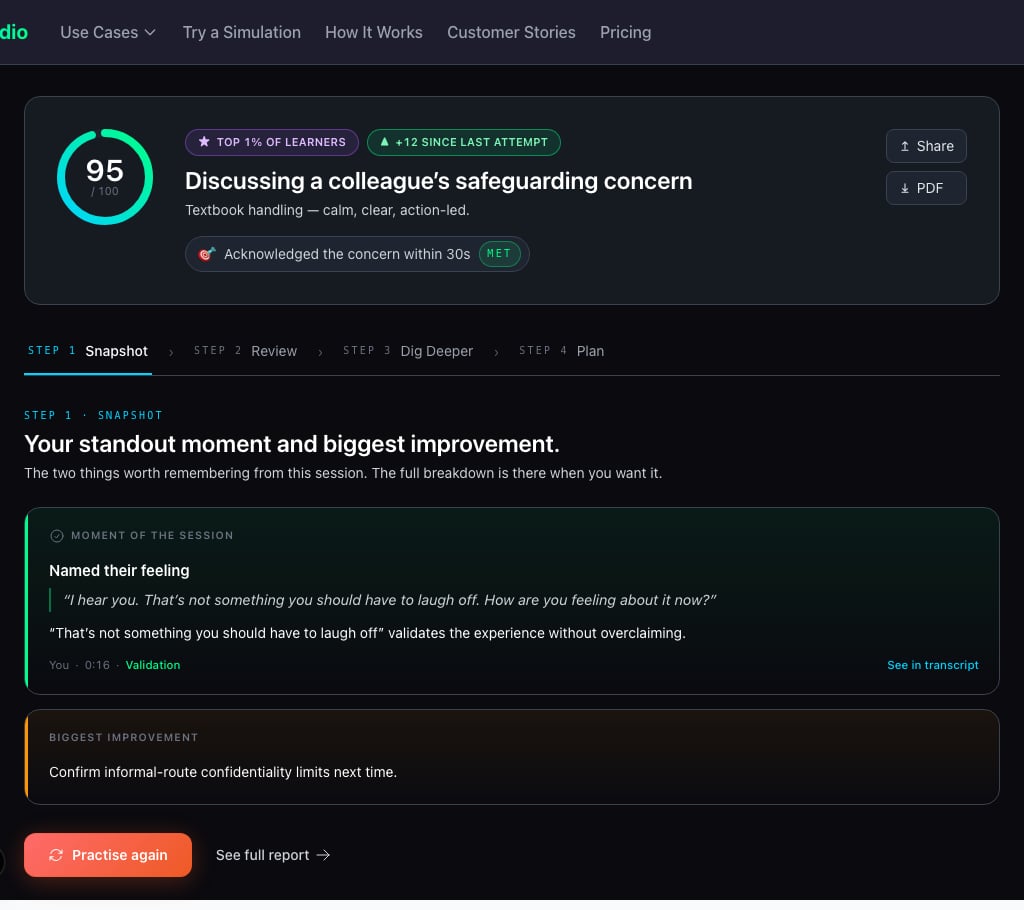Switch to Step 4 Plan tab
This screenshot has width=1024, height=910.
tap(561, 351)
